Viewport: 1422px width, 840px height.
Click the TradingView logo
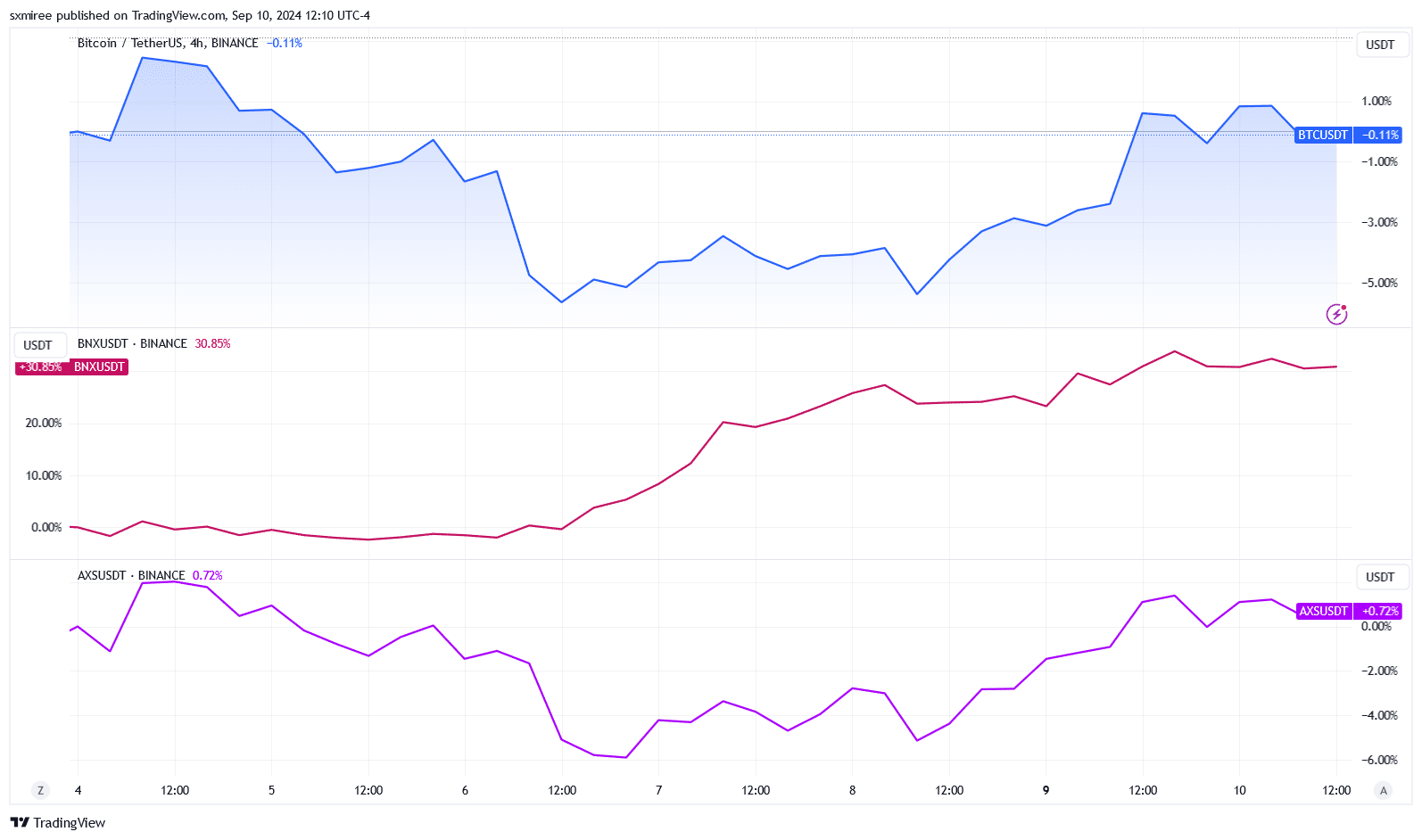58,822
